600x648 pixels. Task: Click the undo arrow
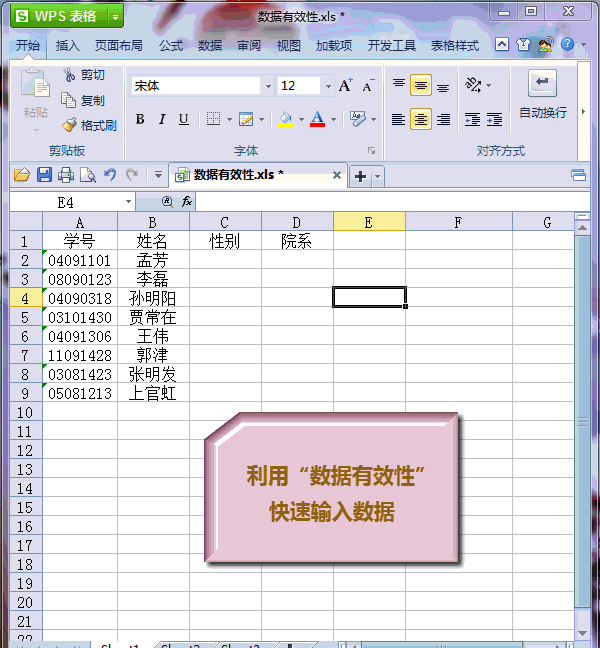pyautogui.click(x=110, y=175)
